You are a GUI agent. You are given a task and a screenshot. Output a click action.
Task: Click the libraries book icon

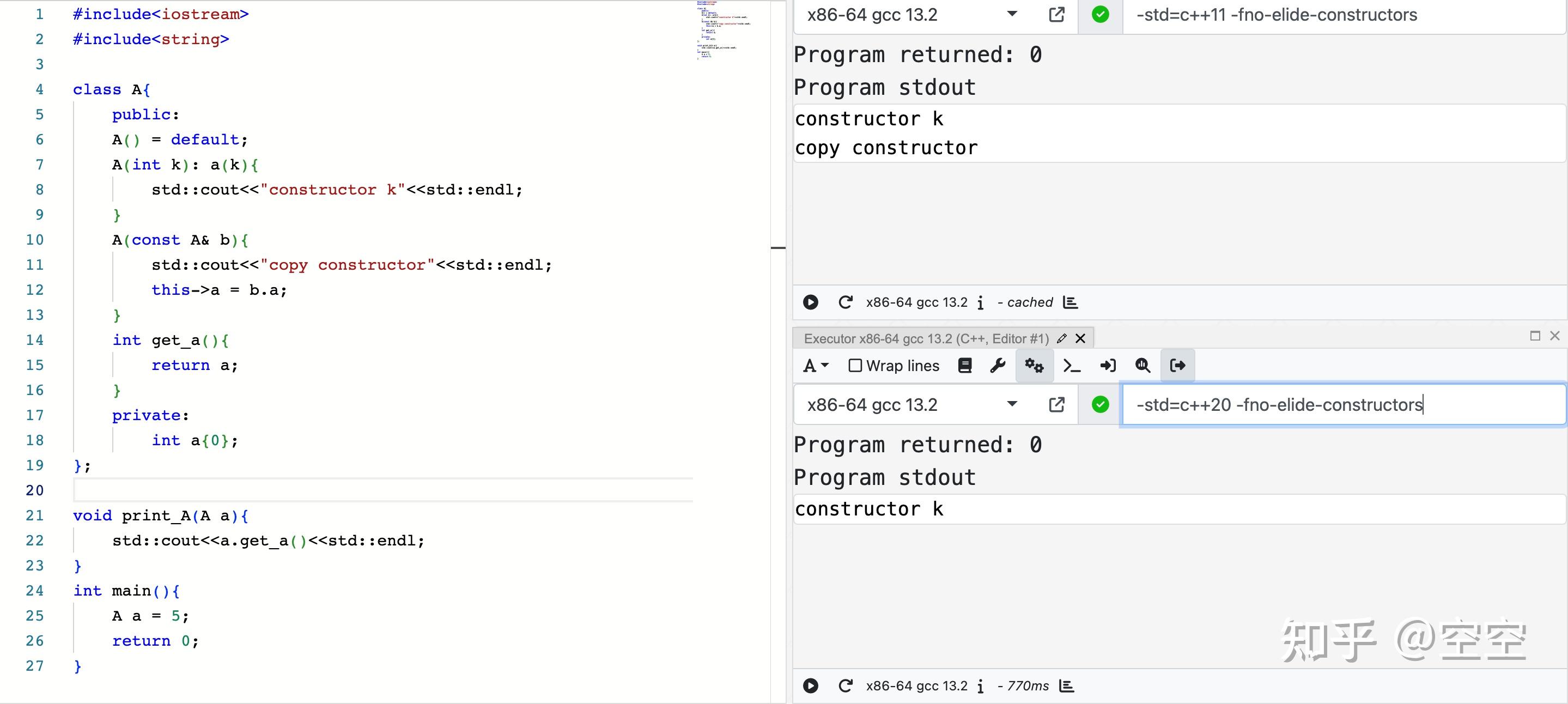tap(965, 366)
